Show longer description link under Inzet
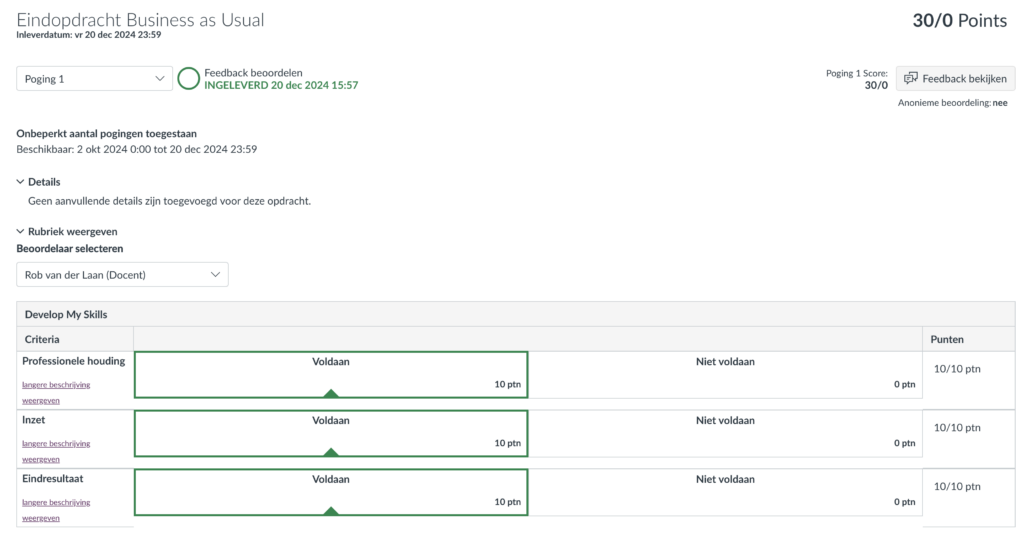 (56, 451)
